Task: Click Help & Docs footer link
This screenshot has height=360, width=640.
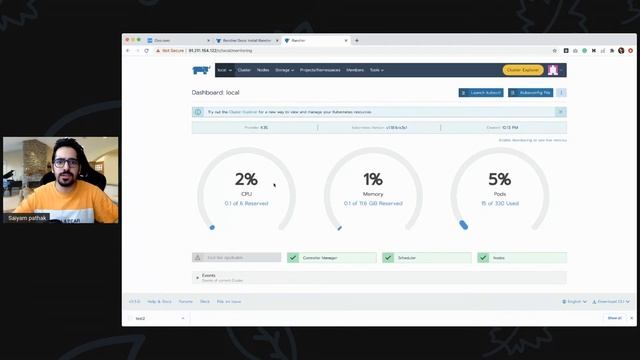Action: (159, 301)
